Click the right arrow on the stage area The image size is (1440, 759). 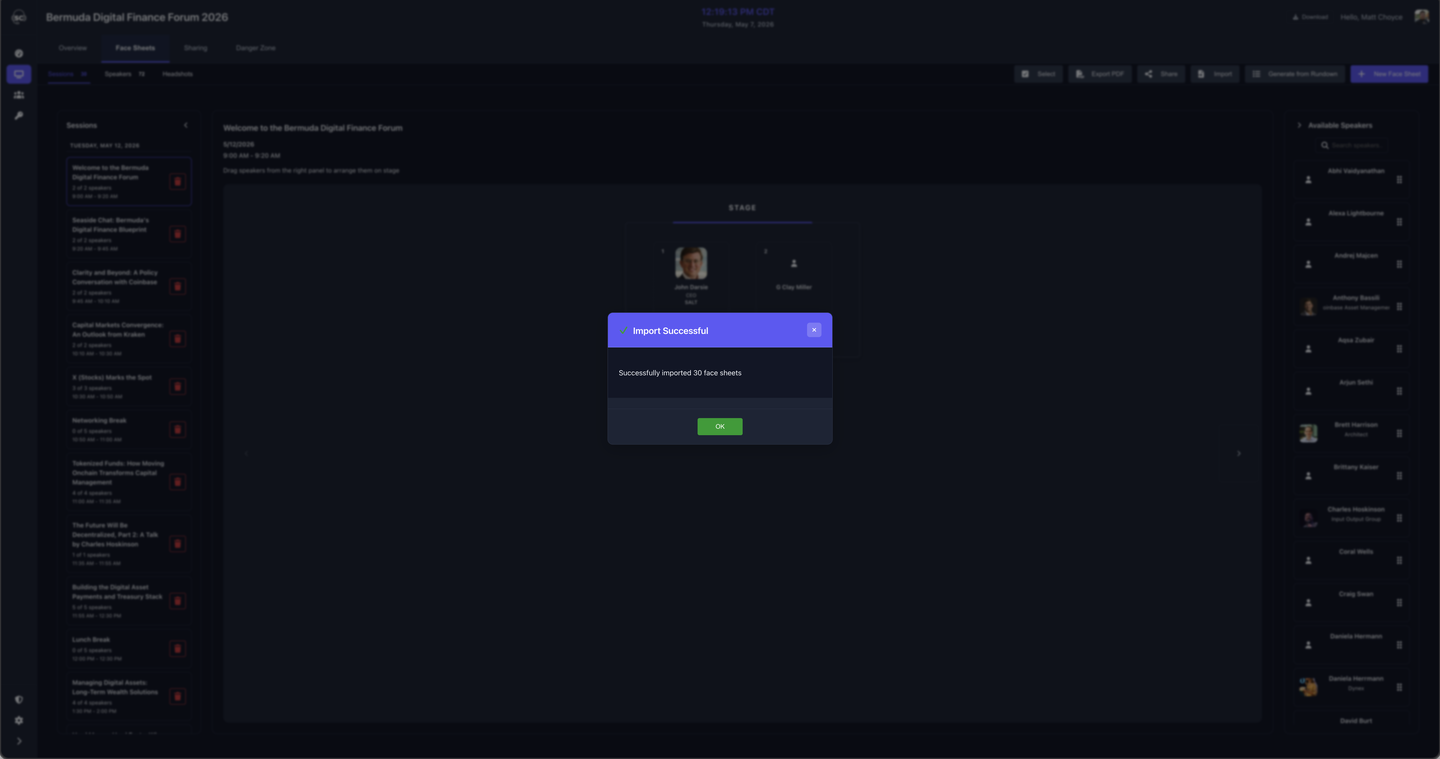(x=1238, y=453)
